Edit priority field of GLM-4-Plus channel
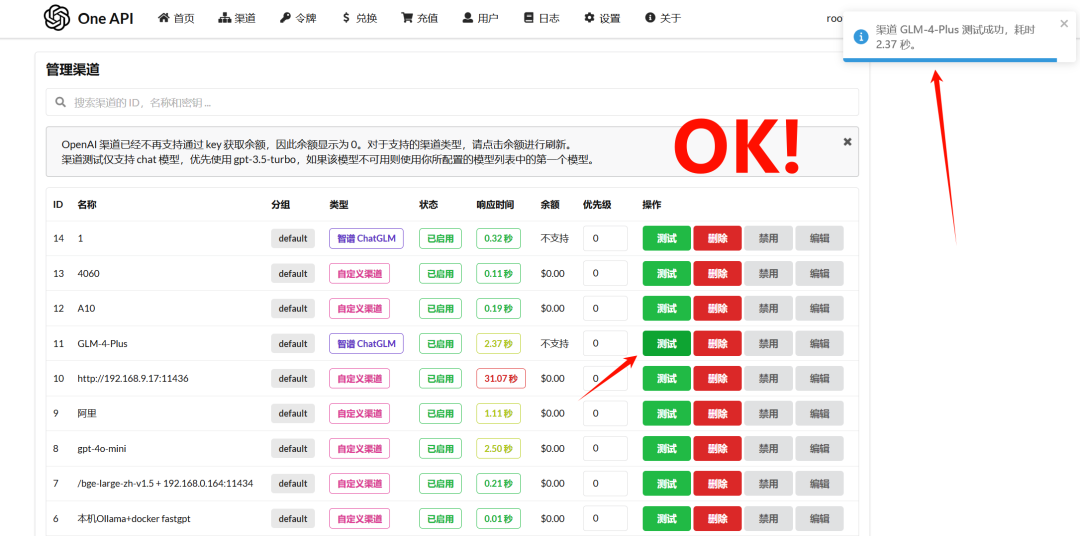Viewport: 1080px width, 536px height. point(605,343)
